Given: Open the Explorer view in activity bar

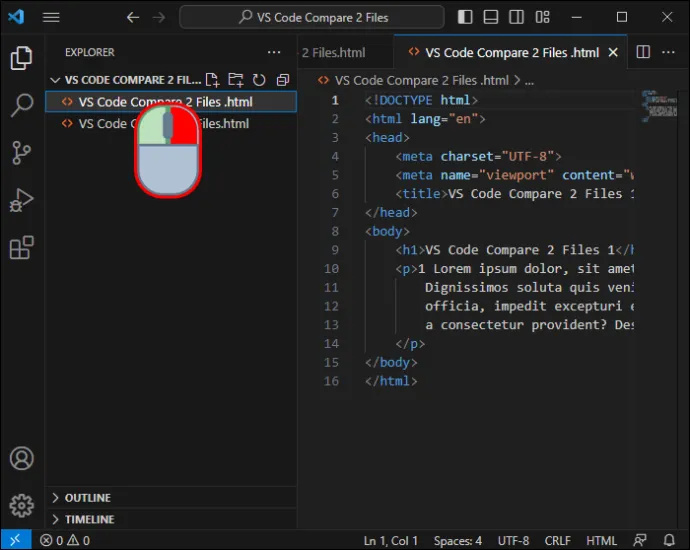Looking at the screenshot, I should click(21, 58).
